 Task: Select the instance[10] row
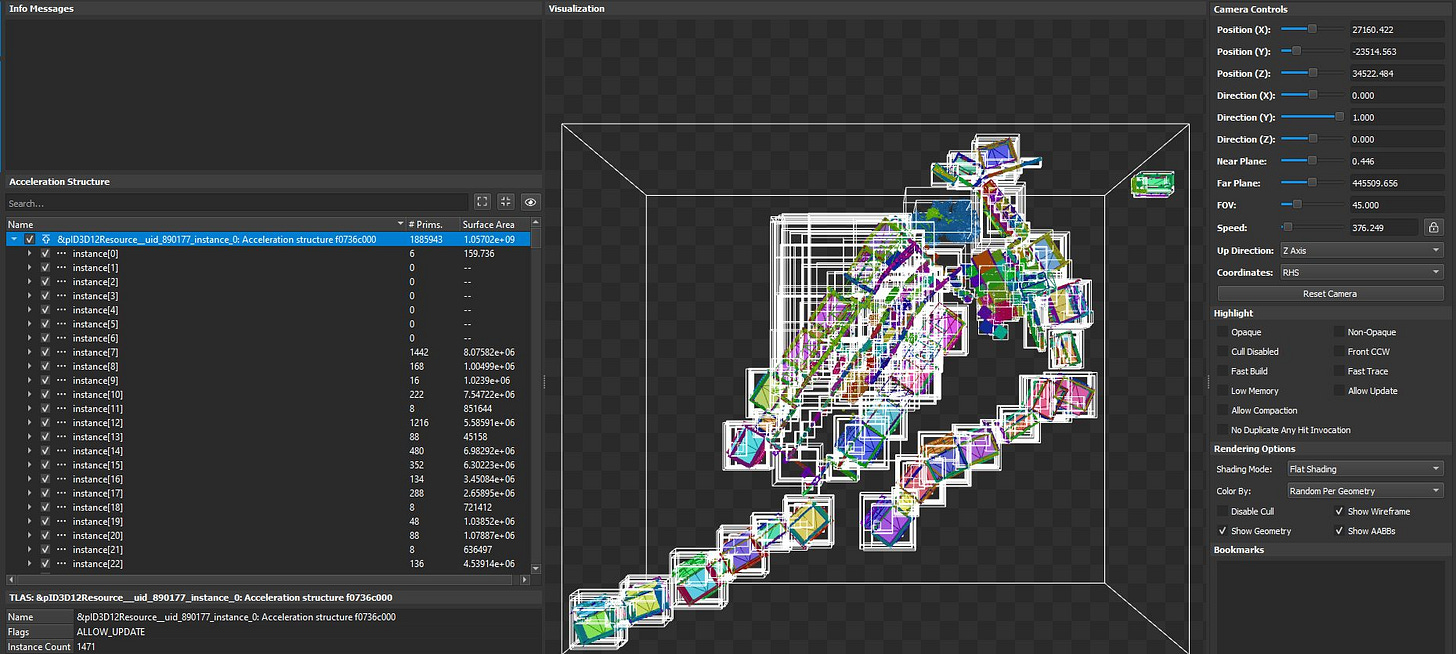point(268,395)
